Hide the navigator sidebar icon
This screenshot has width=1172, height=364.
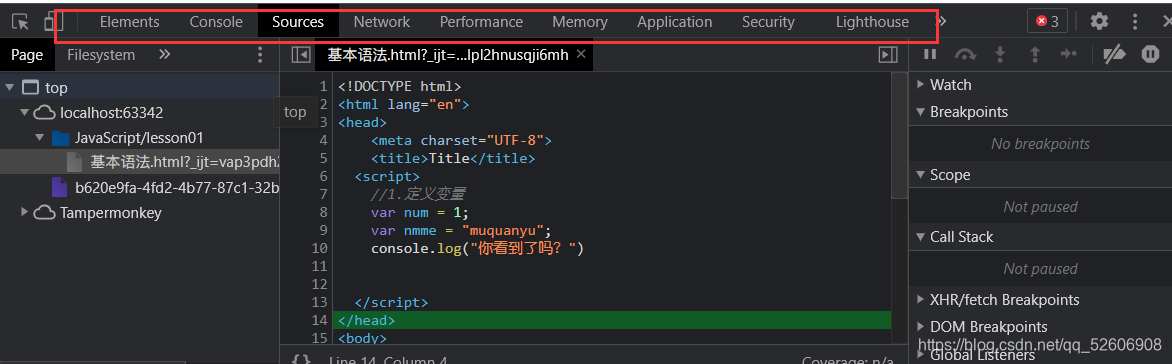click(300, 55)
